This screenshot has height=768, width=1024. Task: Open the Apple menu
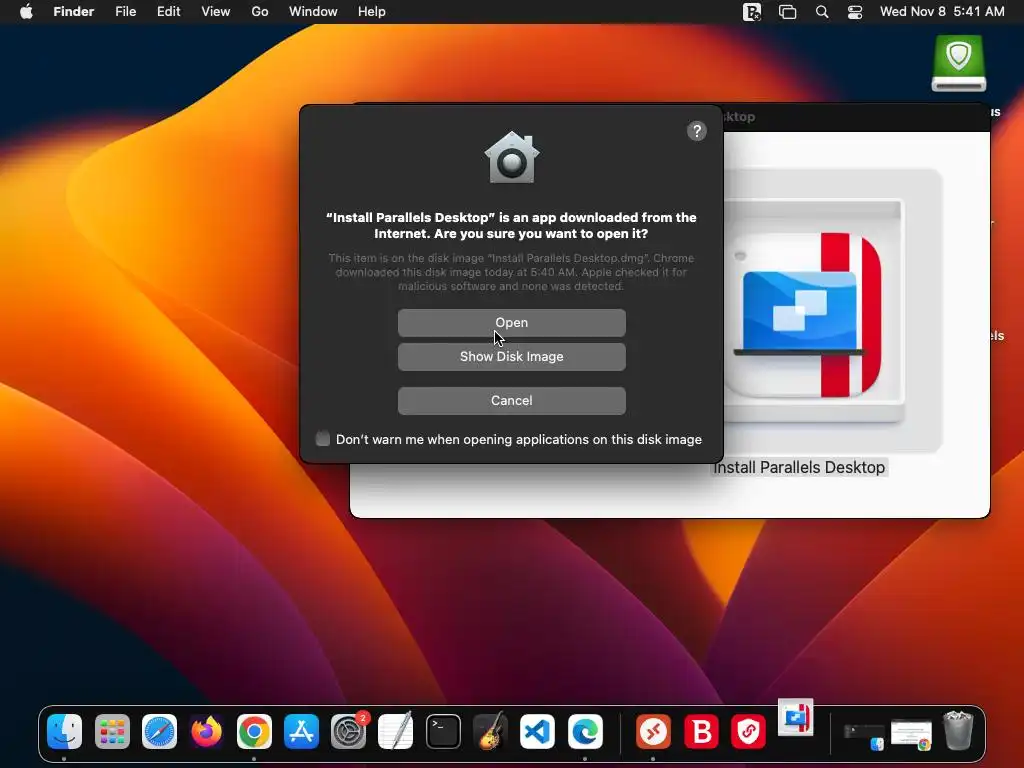tap(26, 12)
